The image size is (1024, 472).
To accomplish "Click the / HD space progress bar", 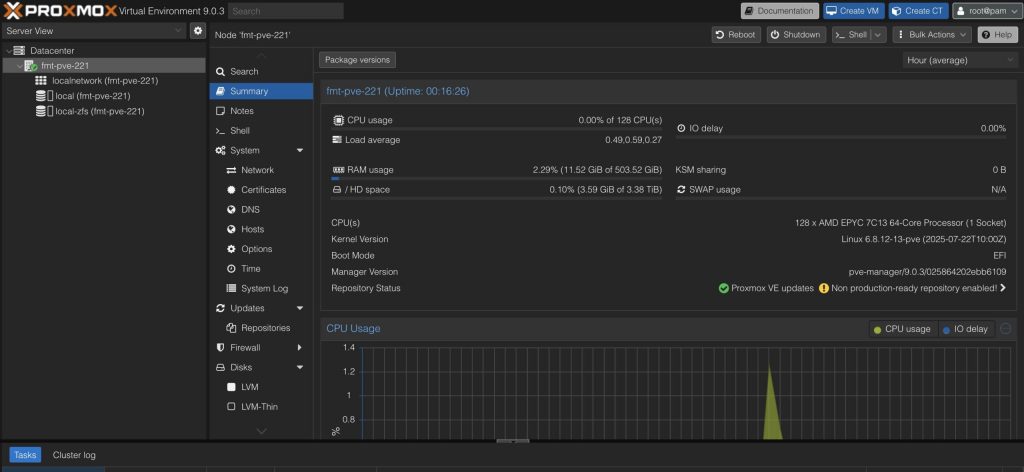I will [496, 198].
